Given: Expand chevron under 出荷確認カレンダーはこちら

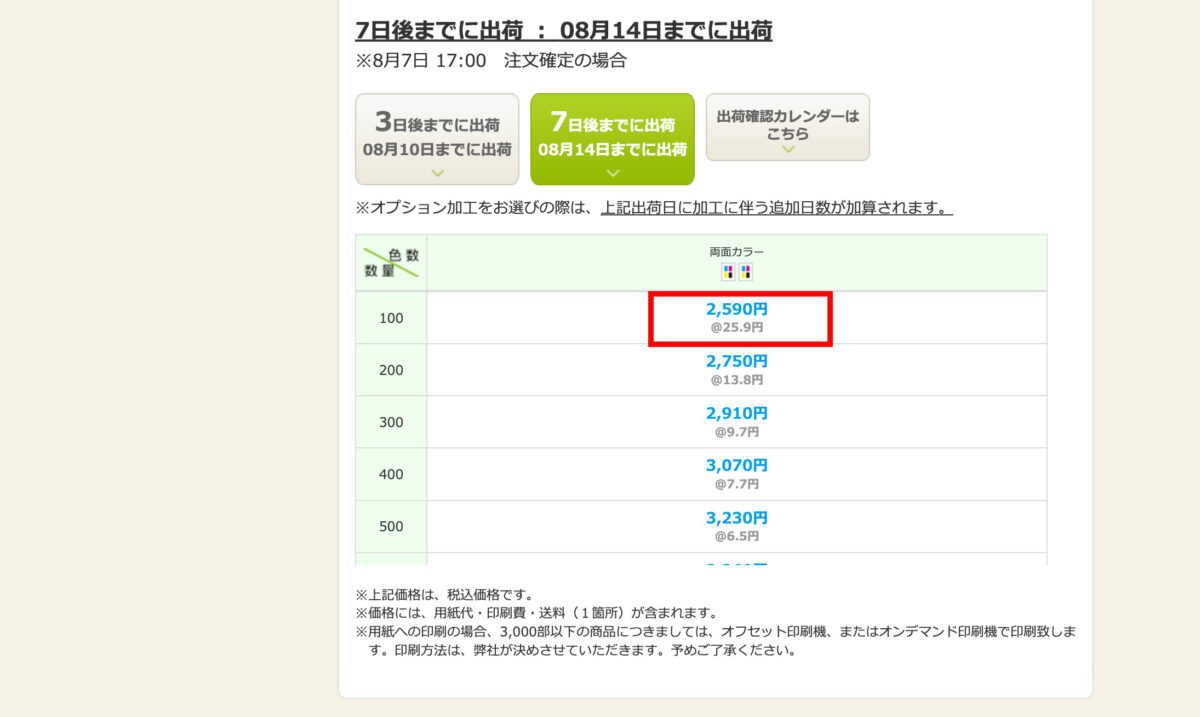Looking at the screenshot, I should coord(788,149).
